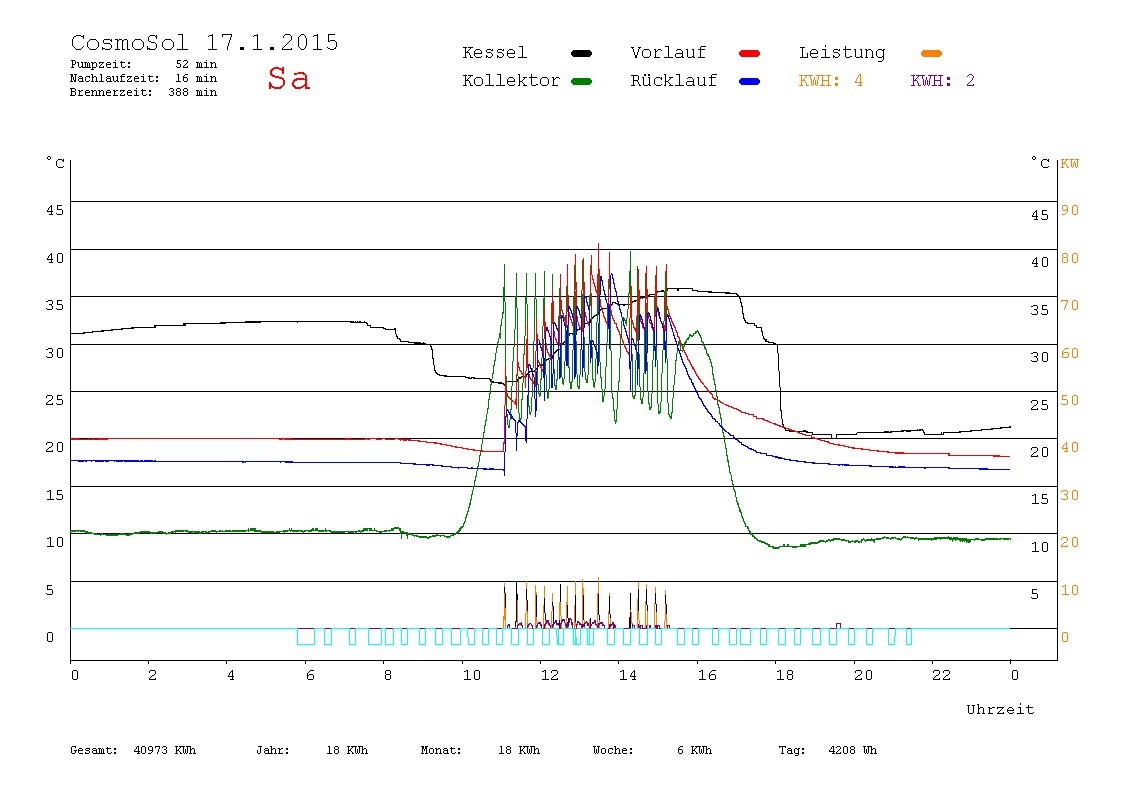
Task: Click the orange "KWH: 4" value
Action: pyautogui.click(x=830, y=81)
